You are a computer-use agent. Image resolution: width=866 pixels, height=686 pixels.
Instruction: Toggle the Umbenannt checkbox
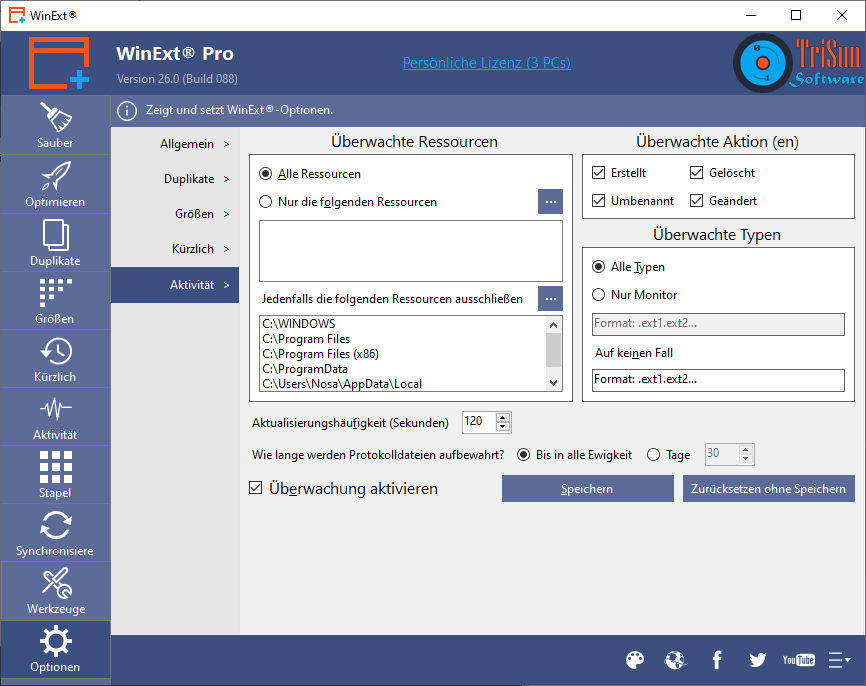(598, 200)
